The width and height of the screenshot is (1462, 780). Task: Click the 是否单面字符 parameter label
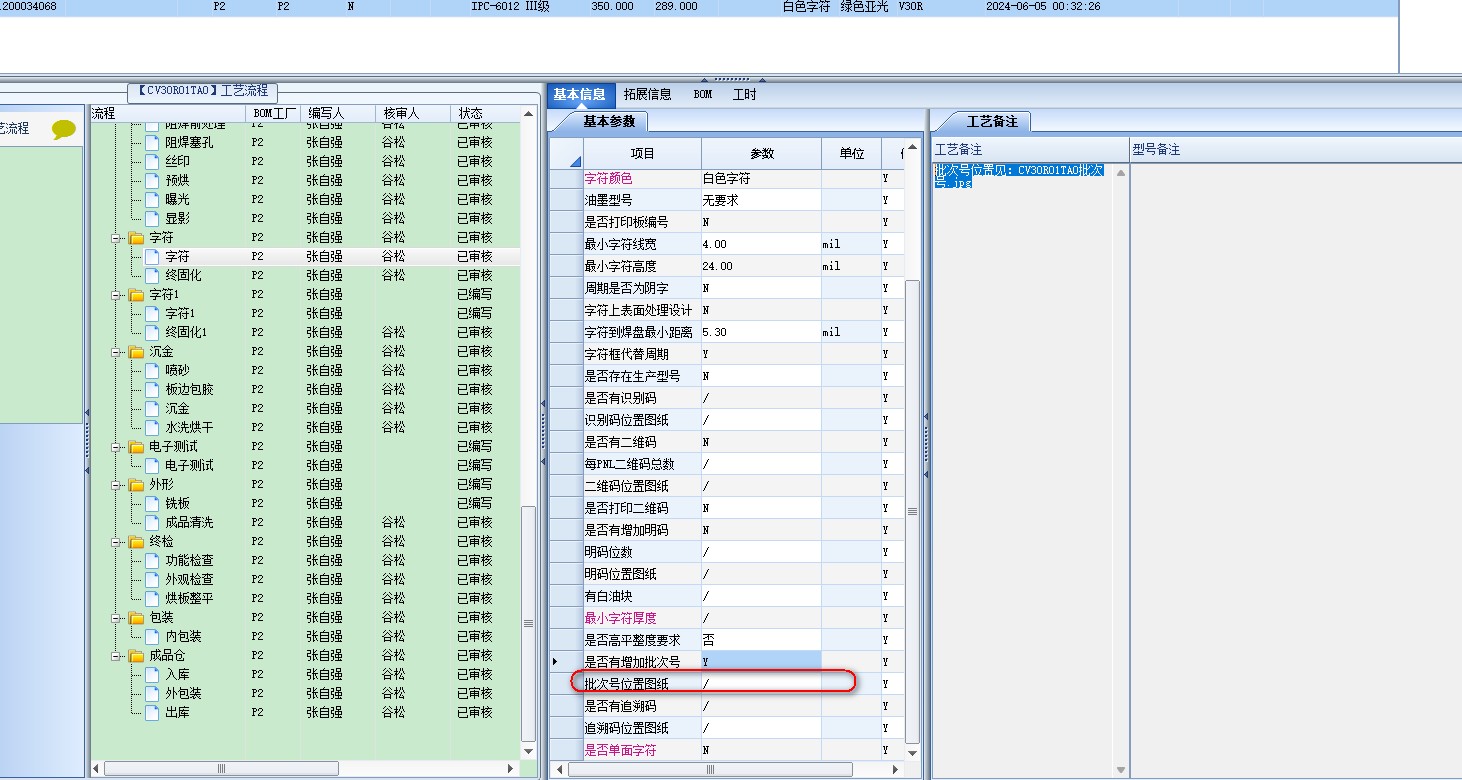pyautogui.click(x=620, y=750)
